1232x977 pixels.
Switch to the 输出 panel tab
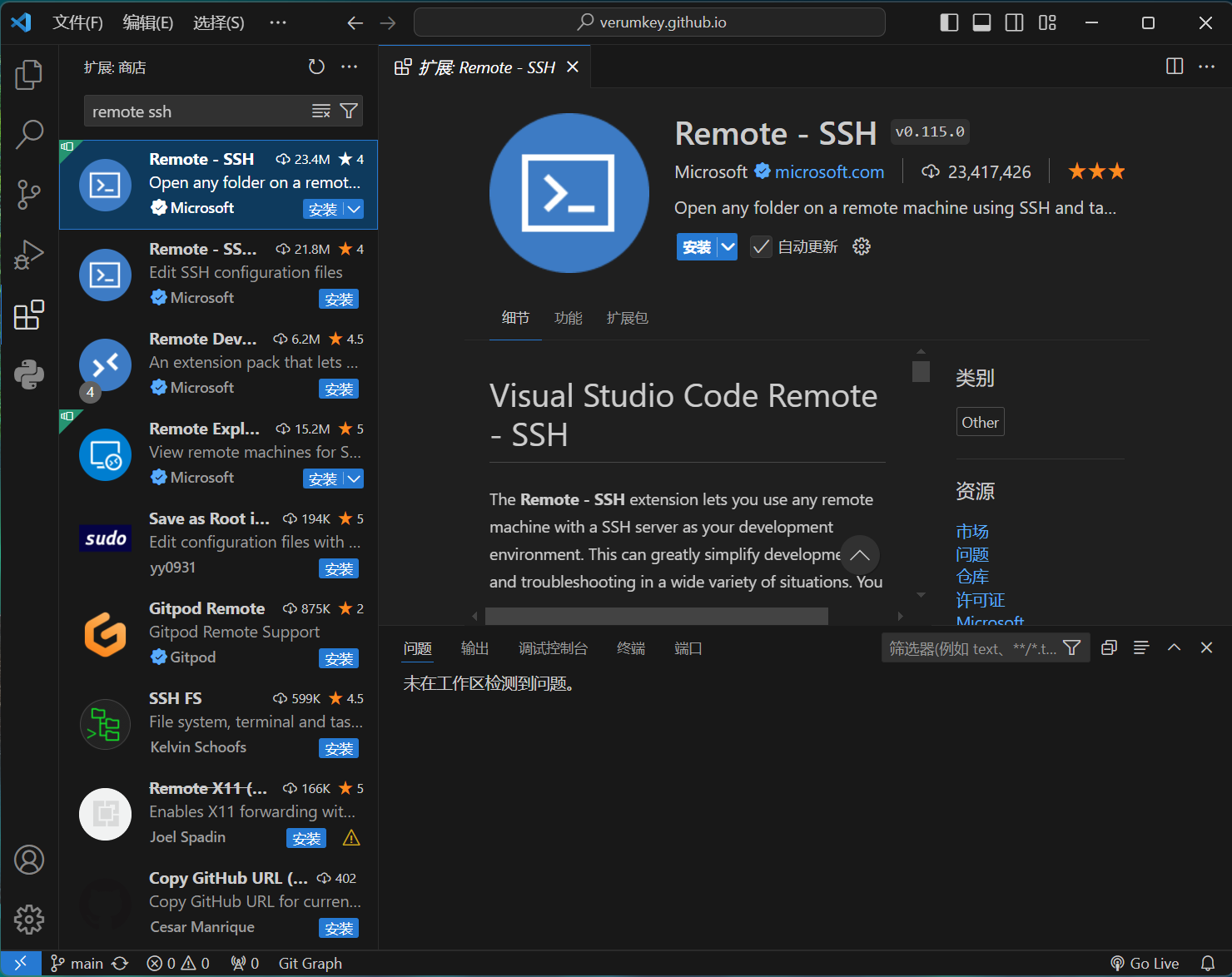pyautogui.click(x=475, y=648)
